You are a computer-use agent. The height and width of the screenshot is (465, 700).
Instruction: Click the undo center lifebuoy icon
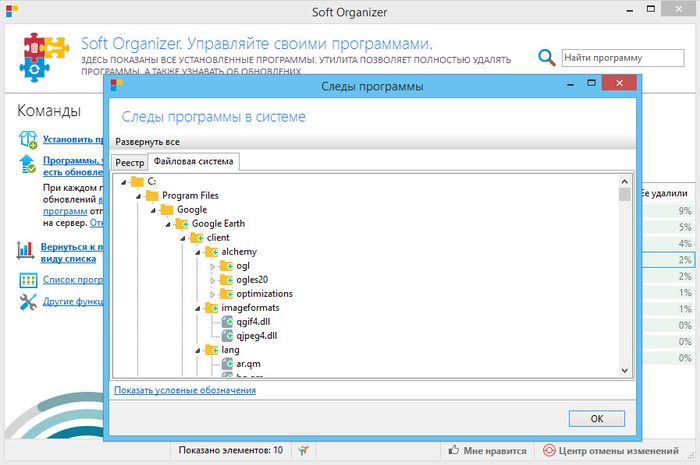(x=549, y=451)
